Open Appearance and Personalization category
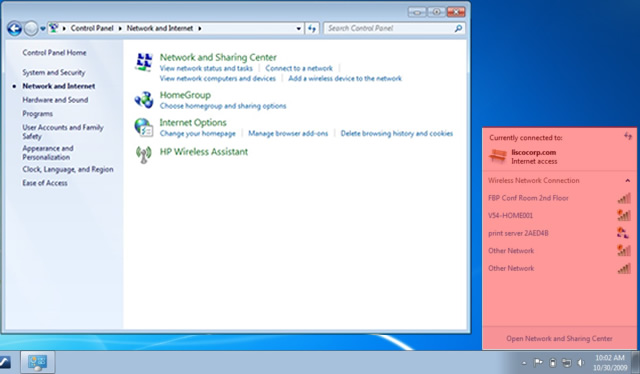This screenshot has width=640, height=374. coord(48,152)
